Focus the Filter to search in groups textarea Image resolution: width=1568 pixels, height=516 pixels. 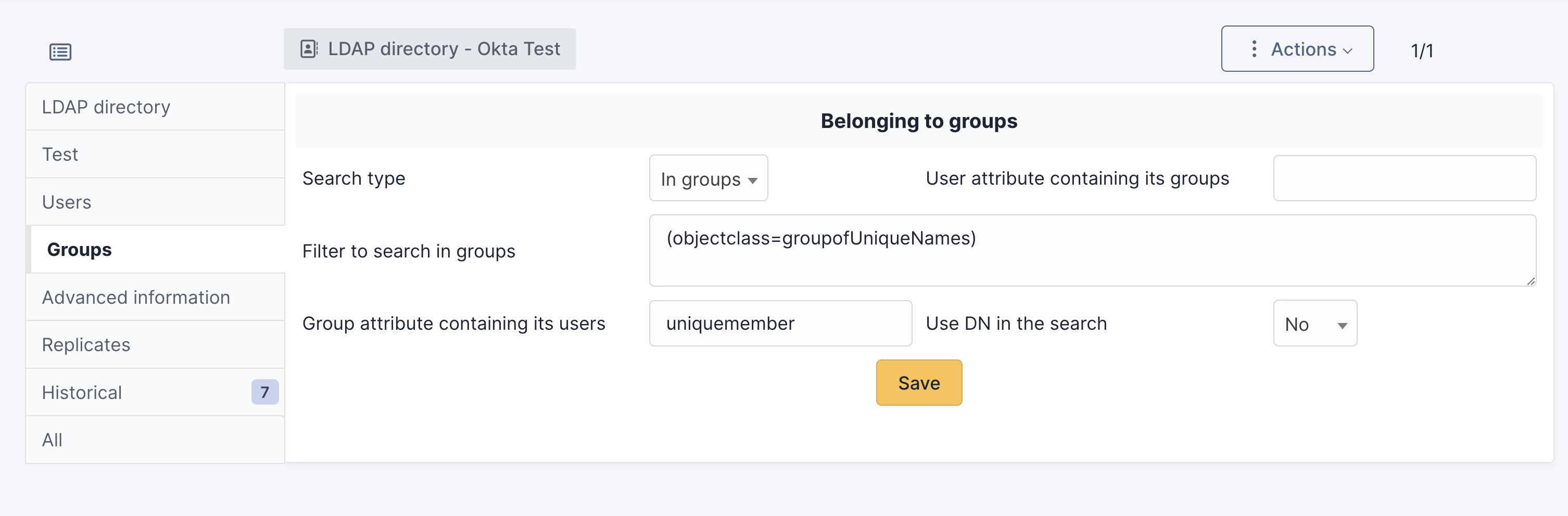[x=1092, y=250]
